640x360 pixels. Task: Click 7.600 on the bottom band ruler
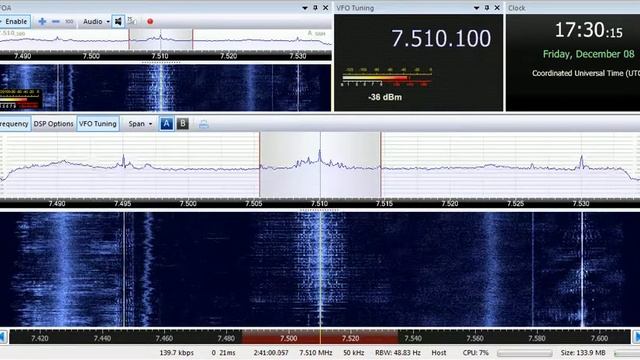[x=599, y=338]
